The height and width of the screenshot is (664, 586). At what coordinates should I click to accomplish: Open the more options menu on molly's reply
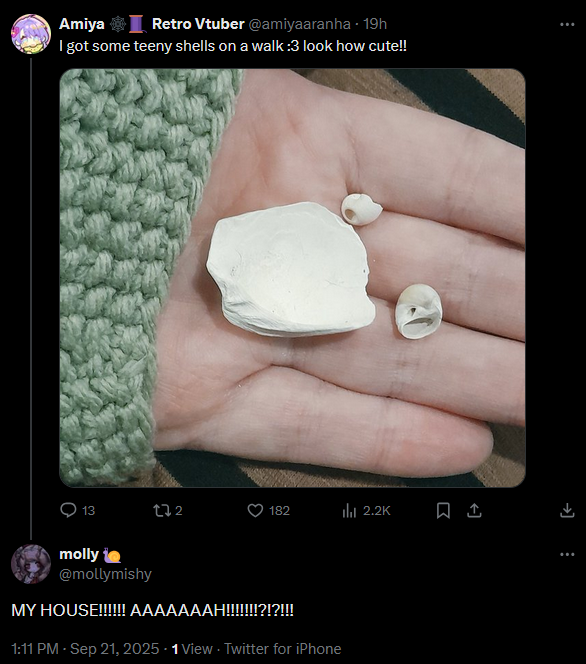click(x=567, y=554)
